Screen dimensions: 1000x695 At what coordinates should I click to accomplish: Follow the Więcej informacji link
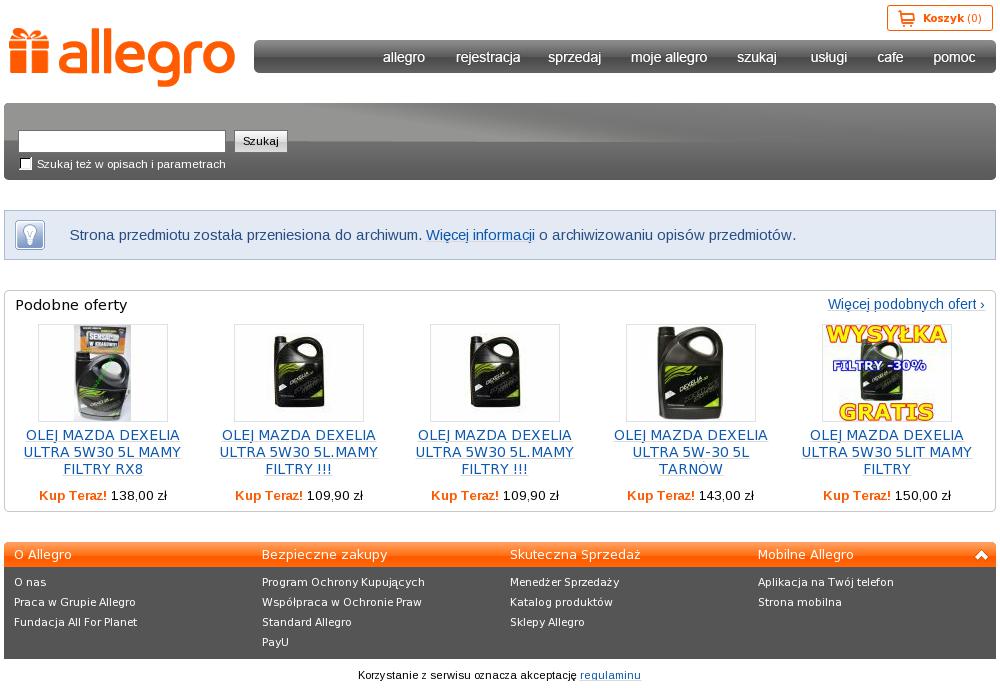pos(480,235)
